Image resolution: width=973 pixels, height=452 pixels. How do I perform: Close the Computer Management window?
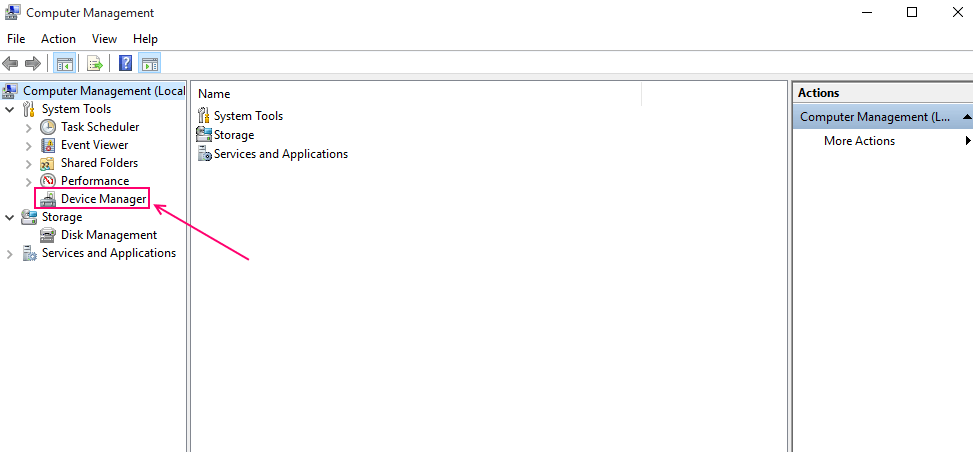[957, 12]
